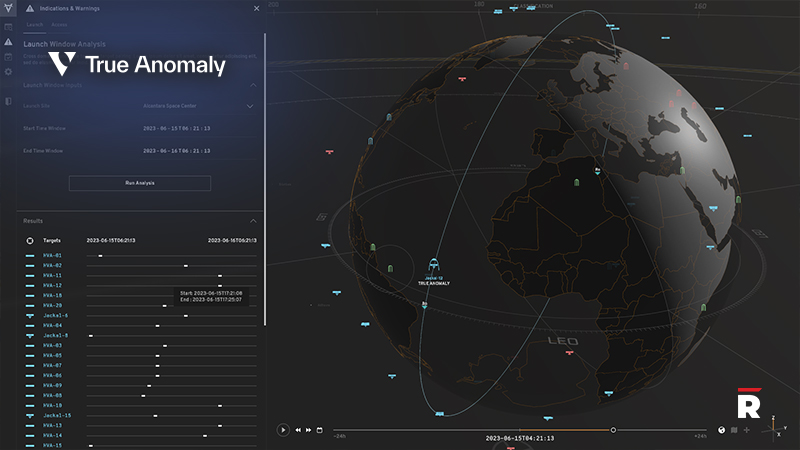Click the True Anomaly logo in sidebar corner

(x=8, y=7)
